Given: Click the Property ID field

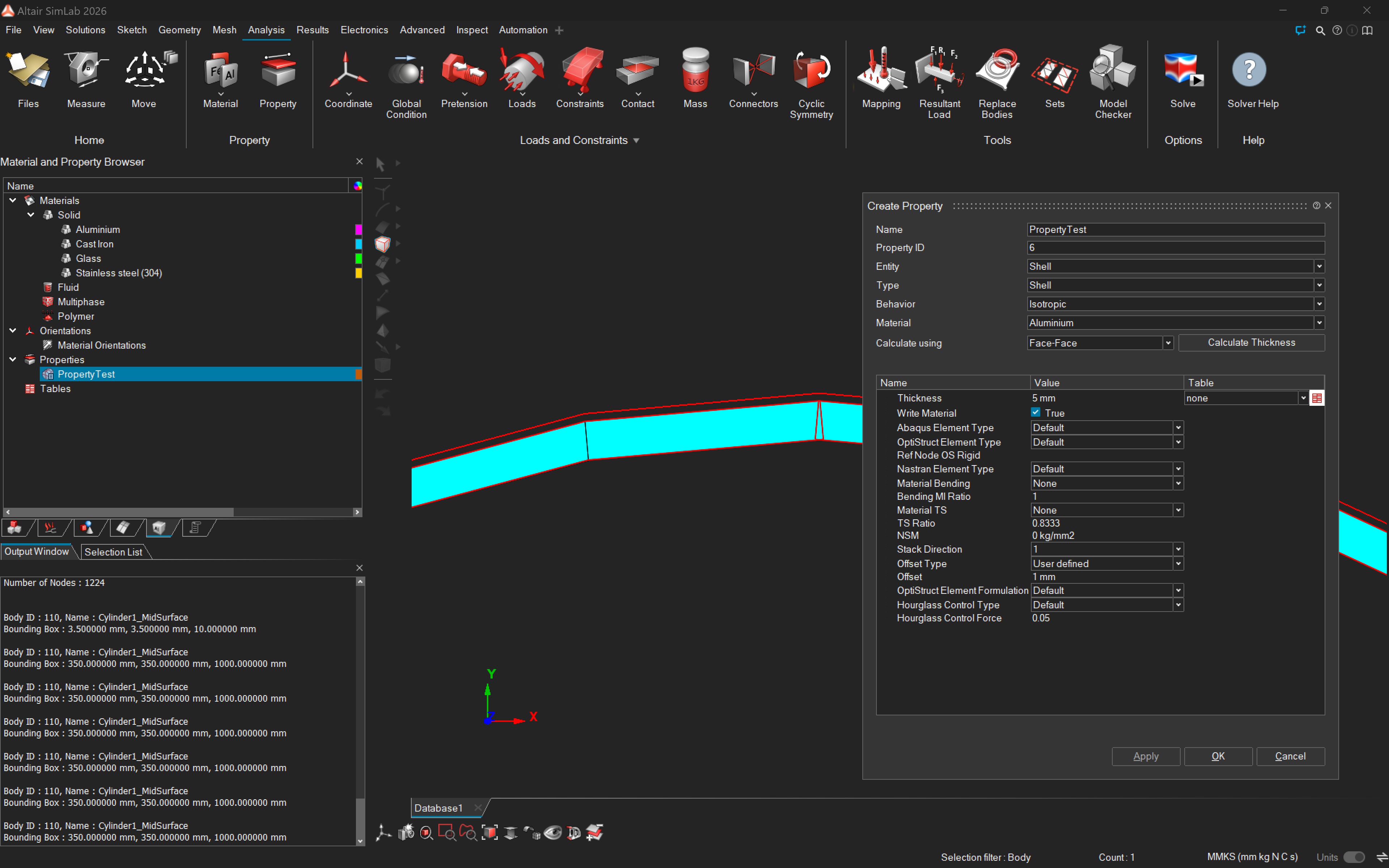Looking at the screenshot, I should tap(1176, 247).
